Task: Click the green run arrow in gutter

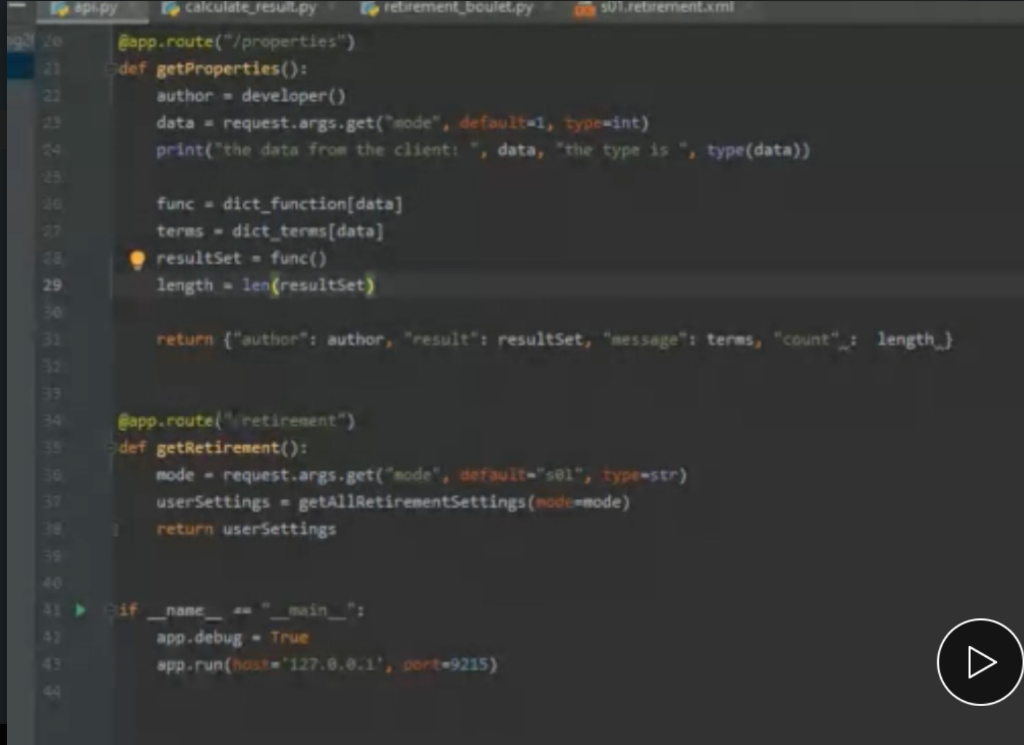Action: [x=80, y=610]
